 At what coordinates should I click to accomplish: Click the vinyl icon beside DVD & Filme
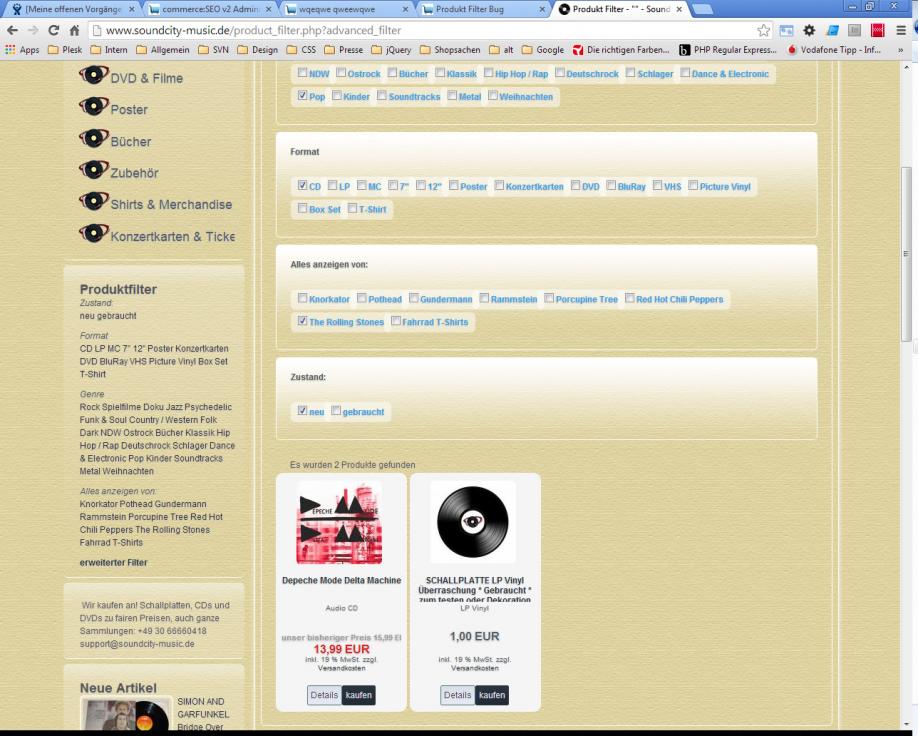[94, 76]
